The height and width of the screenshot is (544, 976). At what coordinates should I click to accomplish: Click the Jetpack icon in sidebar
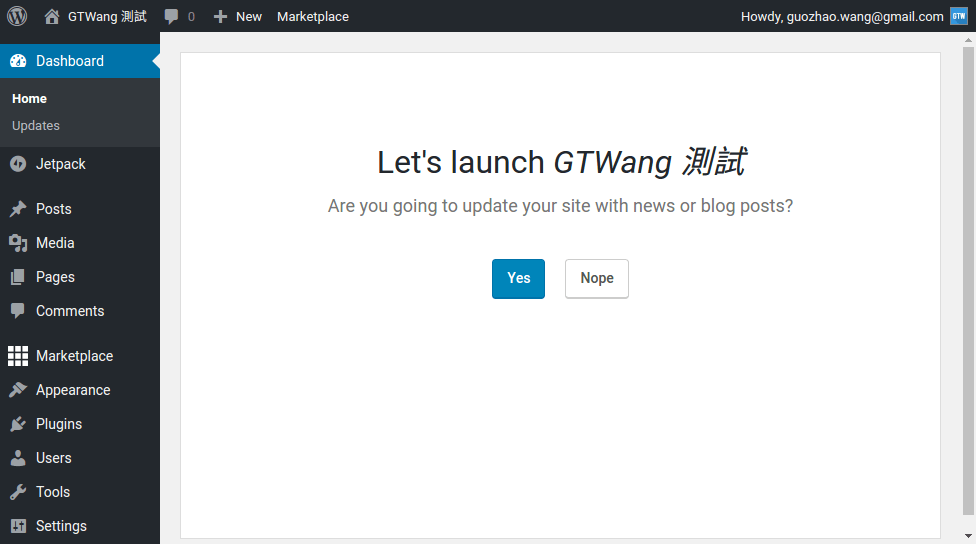18,164
